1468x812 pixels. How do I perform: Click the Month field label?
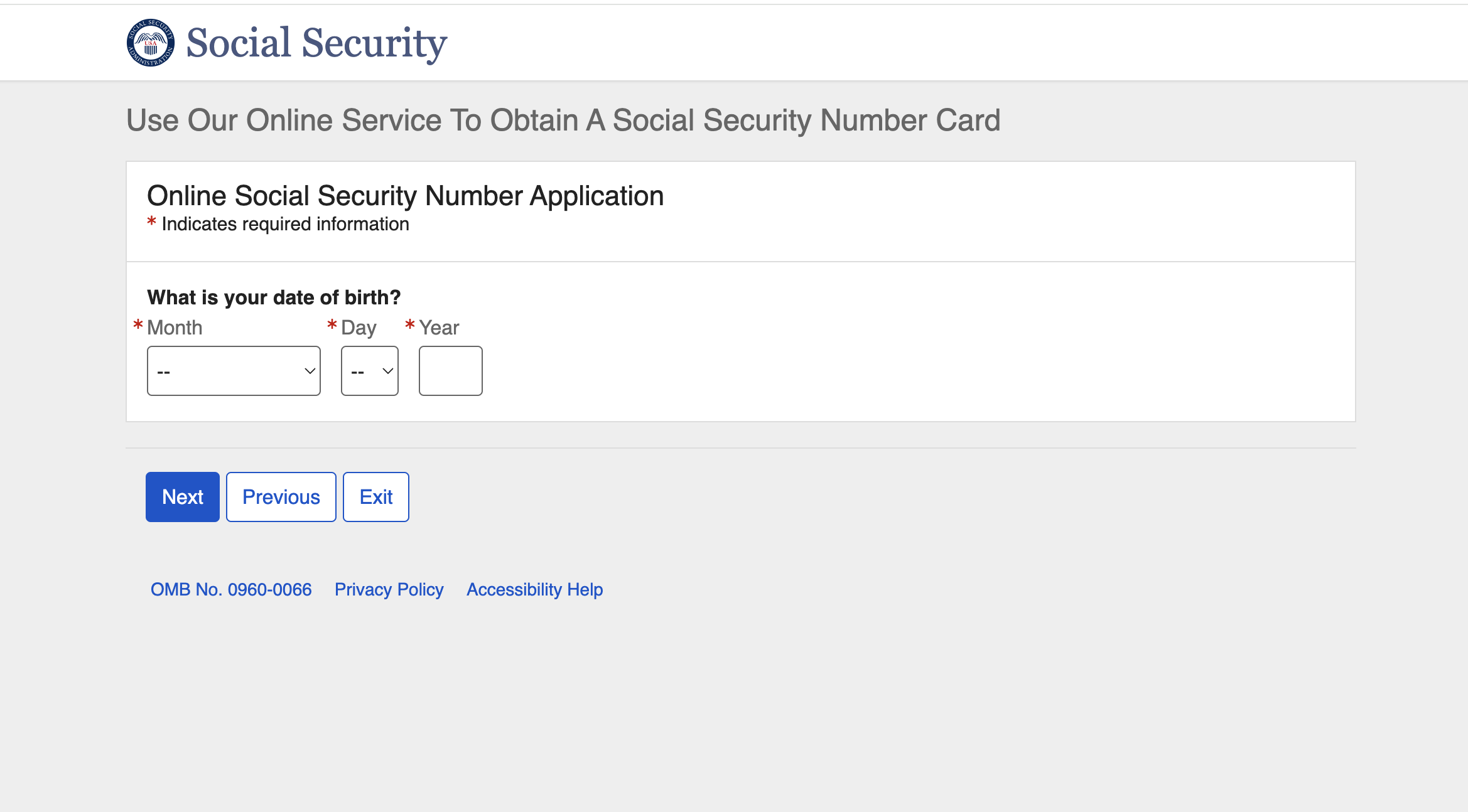pyautogui.click(x=175, y=328)
